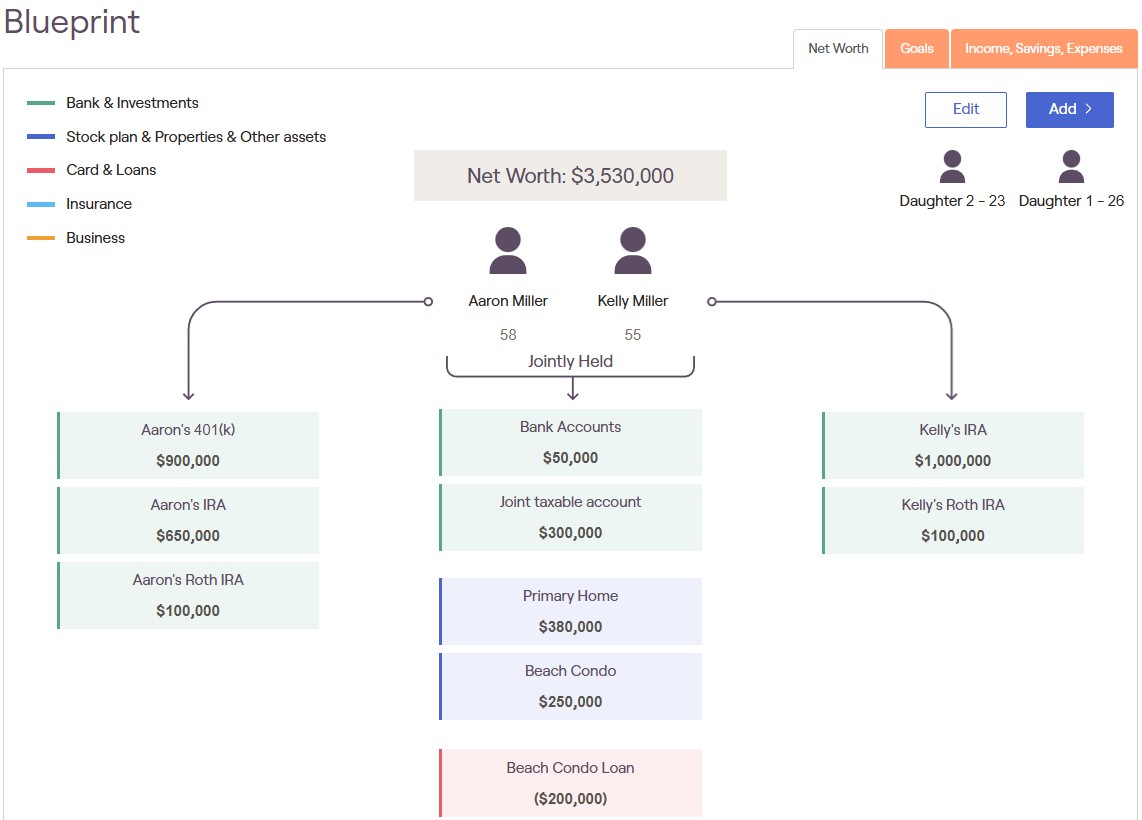Click the Joint taxable account card
Image resolution: width=1142 pixels, height=820 pixels.
click(570, 517)
